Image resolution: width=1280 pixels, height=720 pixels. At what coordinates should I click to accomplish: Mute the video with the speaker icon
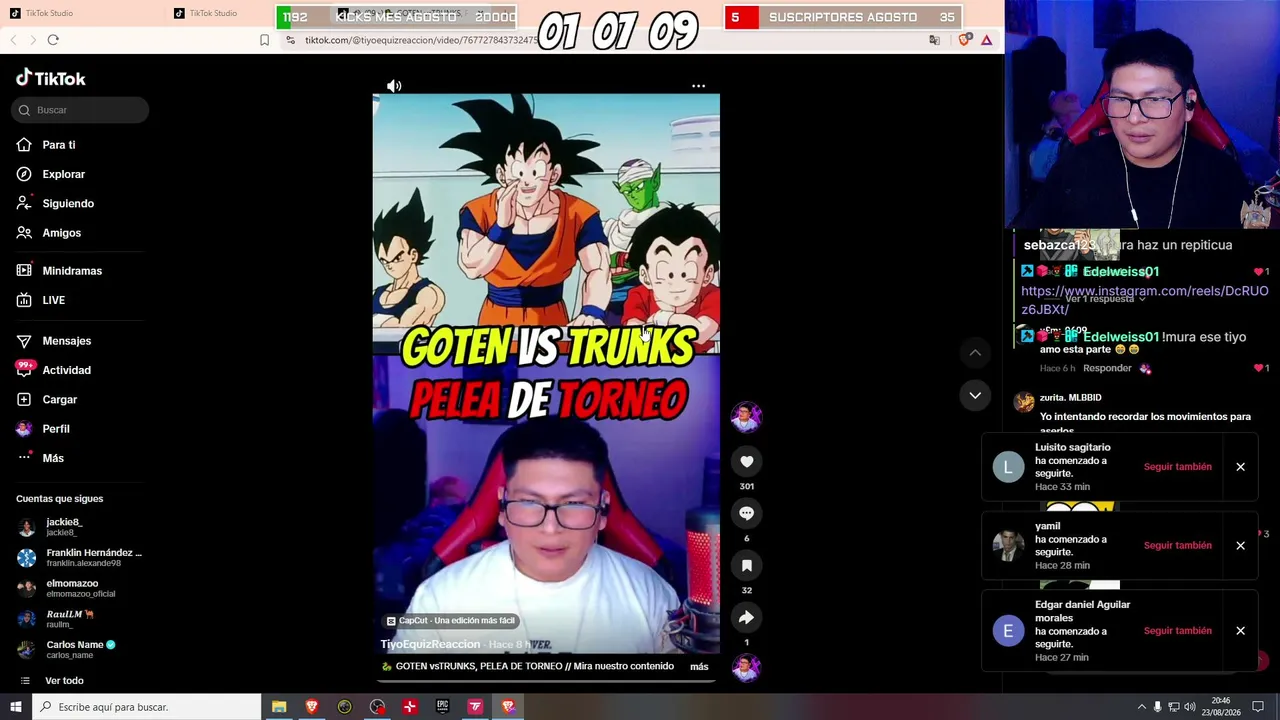[x=394, y=86]
